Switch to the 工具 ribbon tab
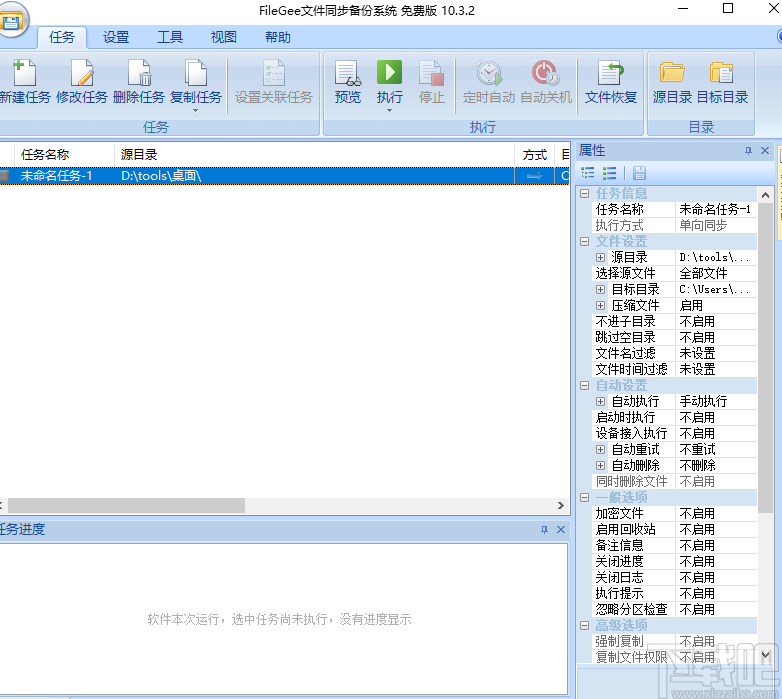 click(170, 37)
